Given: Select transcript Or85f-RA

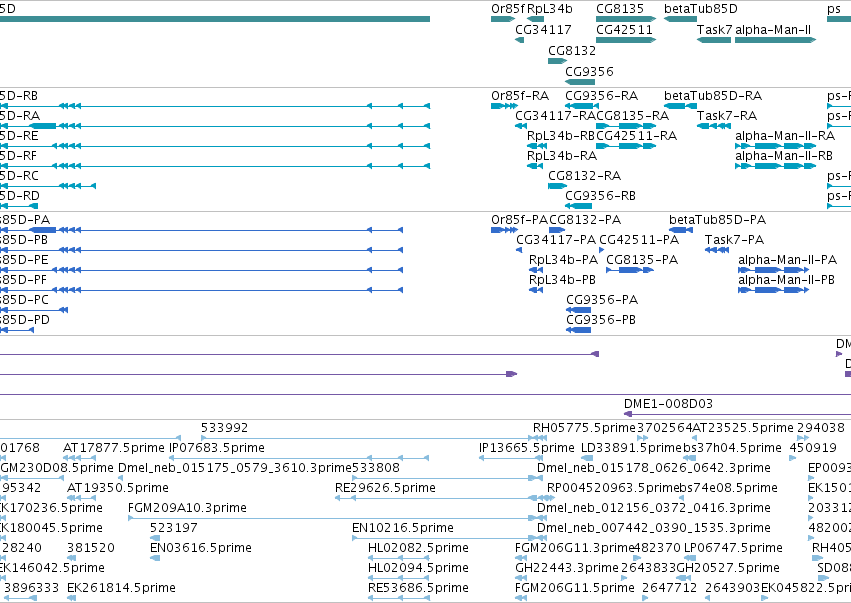Looking at the screenshot, I should tap(520, 96).
